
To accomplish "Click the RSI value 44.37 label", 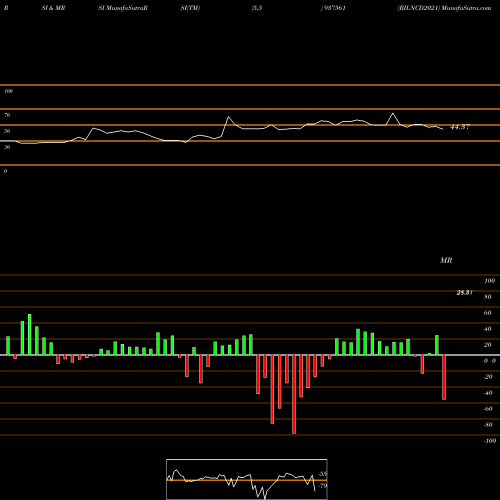I will tap(460, 127).
